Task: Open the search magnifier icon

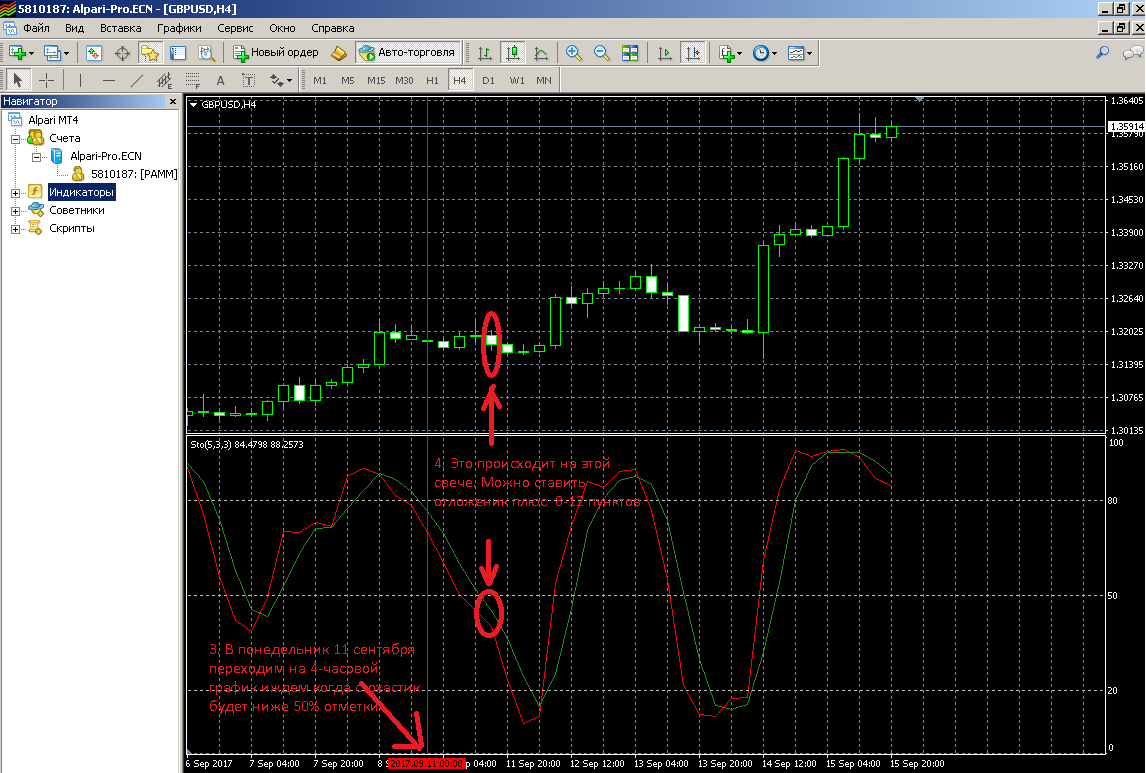Action: pyautogui.click(x=1102, y=53)
